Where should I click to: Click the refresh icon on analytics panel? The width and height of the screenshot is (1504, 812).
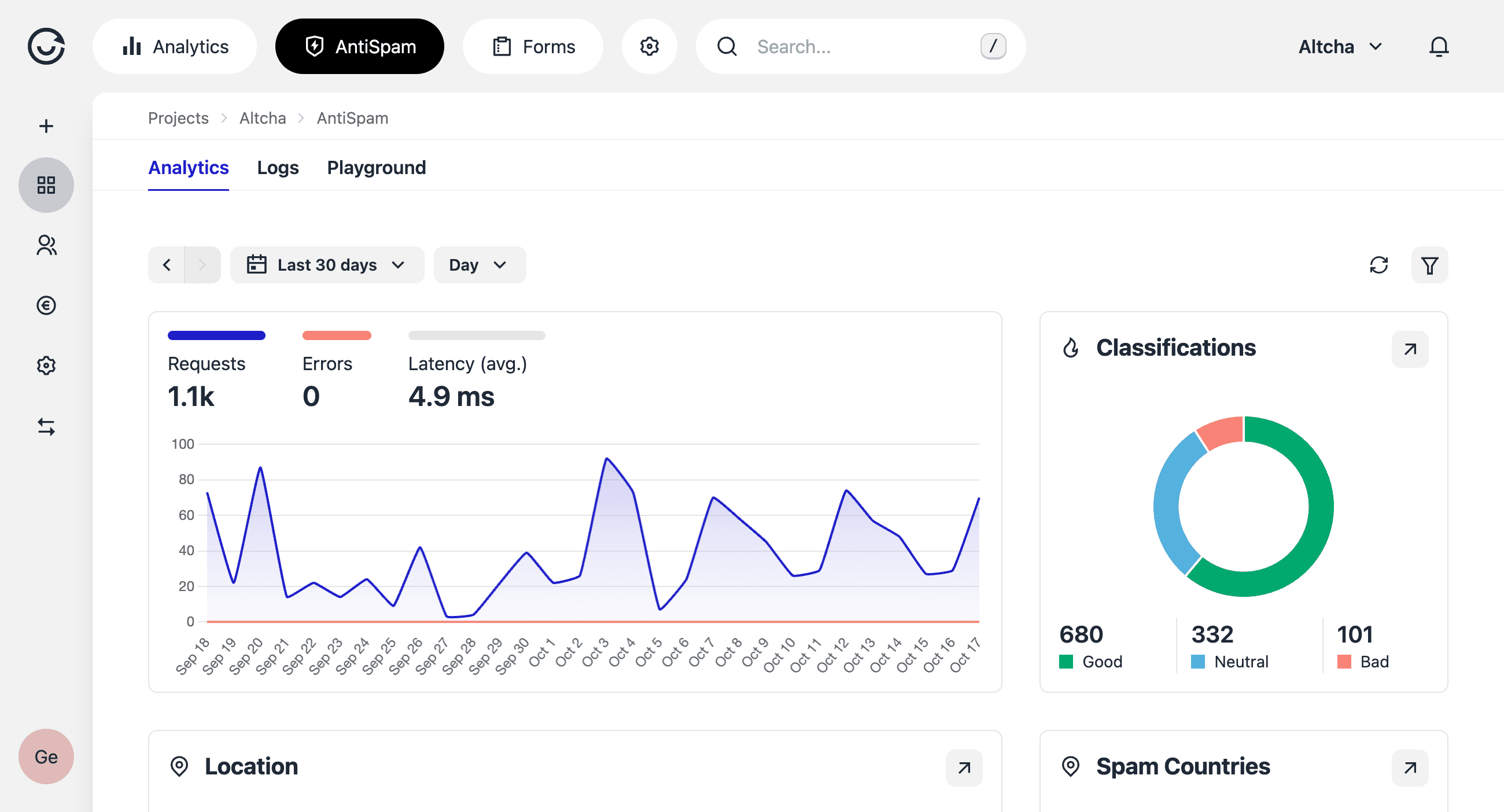[x=1378, y=265]
